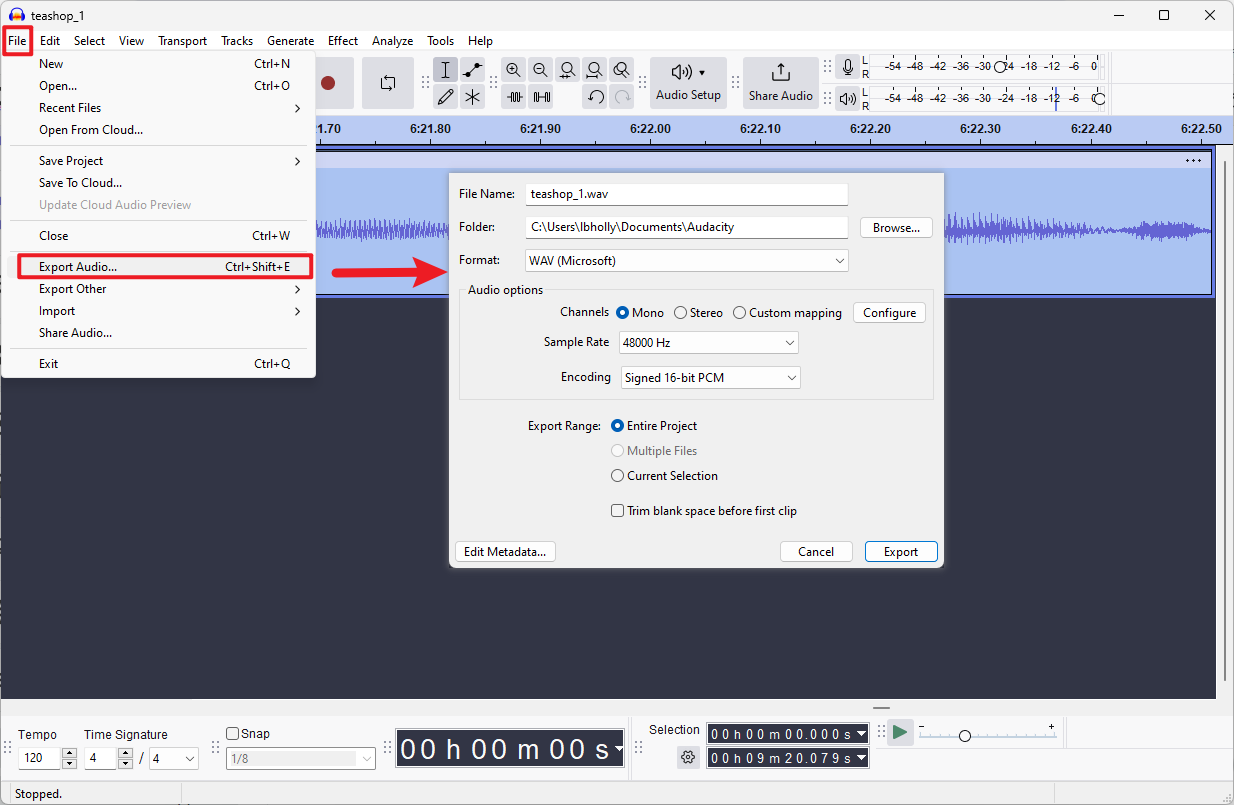1234x805 pixels.
Task: Click the Undo arrow icon
Action: tap(595, 96)
